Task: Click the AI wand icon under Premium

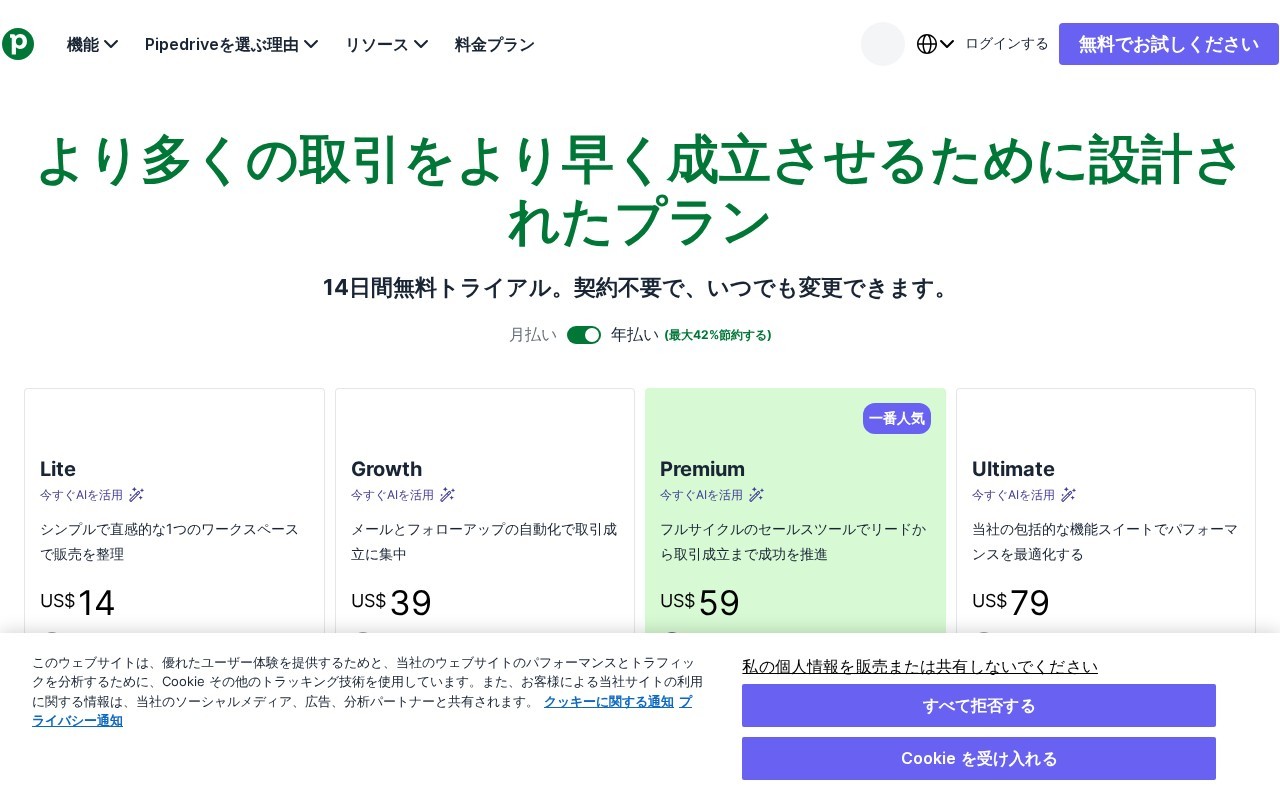Action: tap(757, 494)
